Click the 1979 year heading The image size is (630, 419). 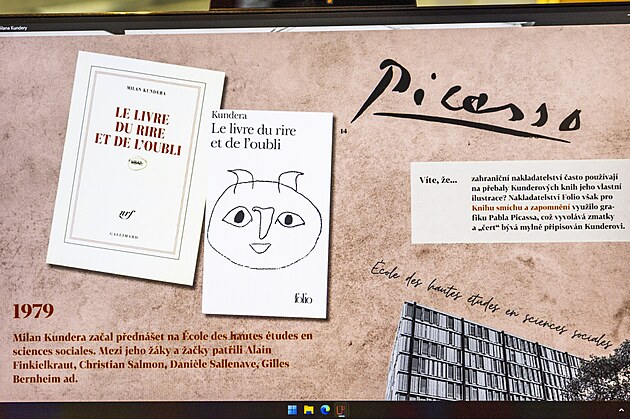(x=35, y=312)
